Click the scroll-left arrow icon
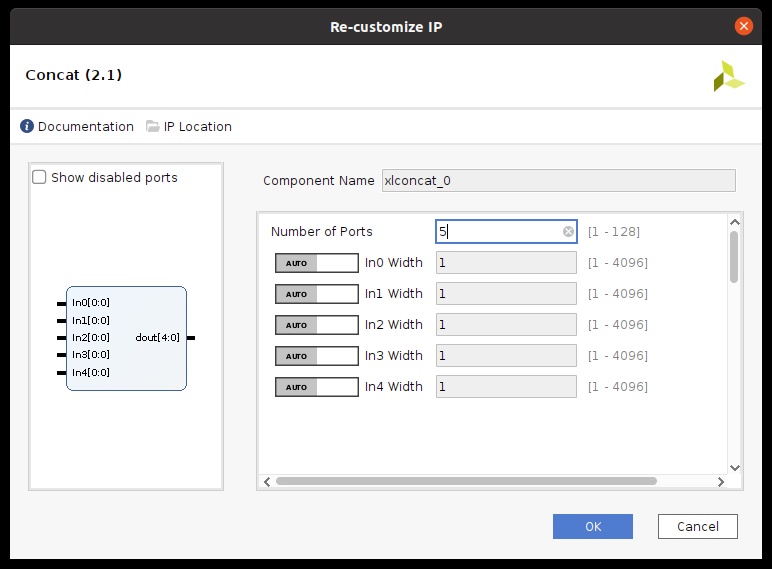The height and width of the screenshot is (569, 772). click(267, 481)
